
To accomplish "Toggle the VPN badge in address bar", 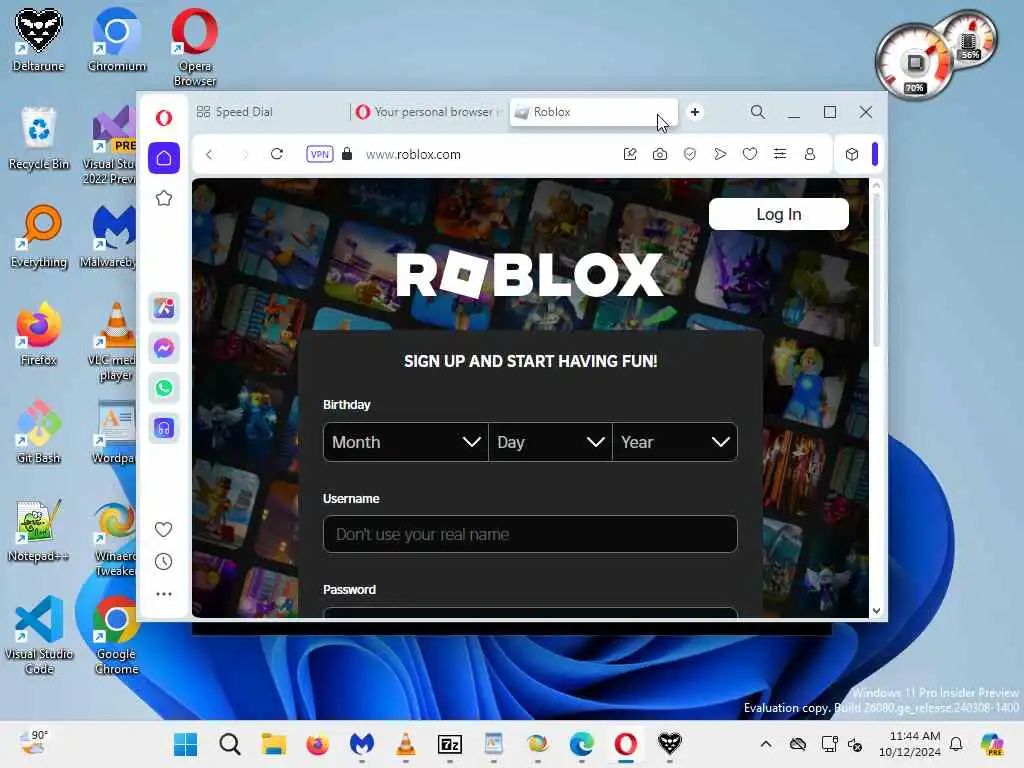I will 319,154.
